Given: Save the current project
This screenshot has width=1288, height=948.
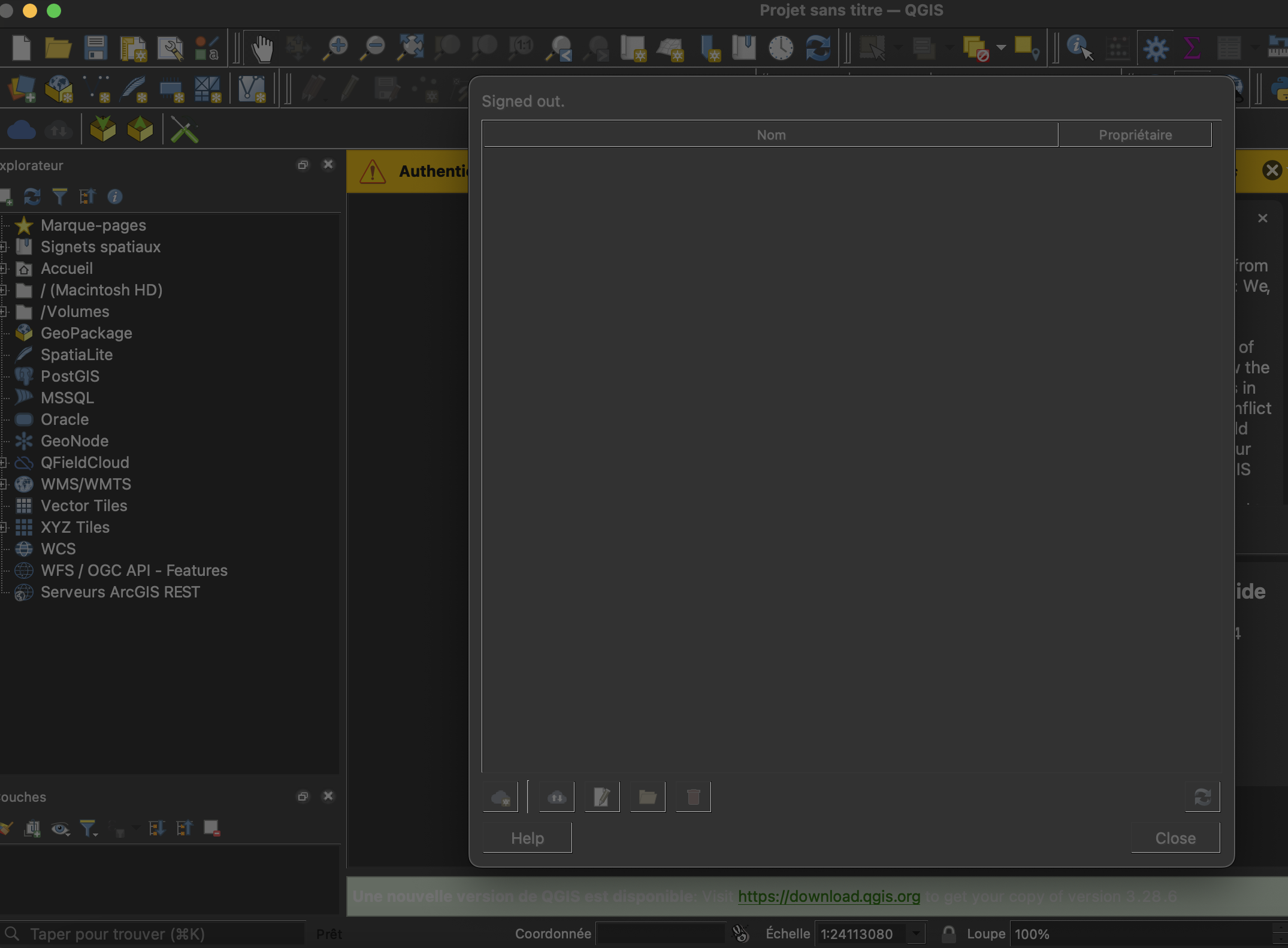Looking at the screenshot, I should 96,48.
